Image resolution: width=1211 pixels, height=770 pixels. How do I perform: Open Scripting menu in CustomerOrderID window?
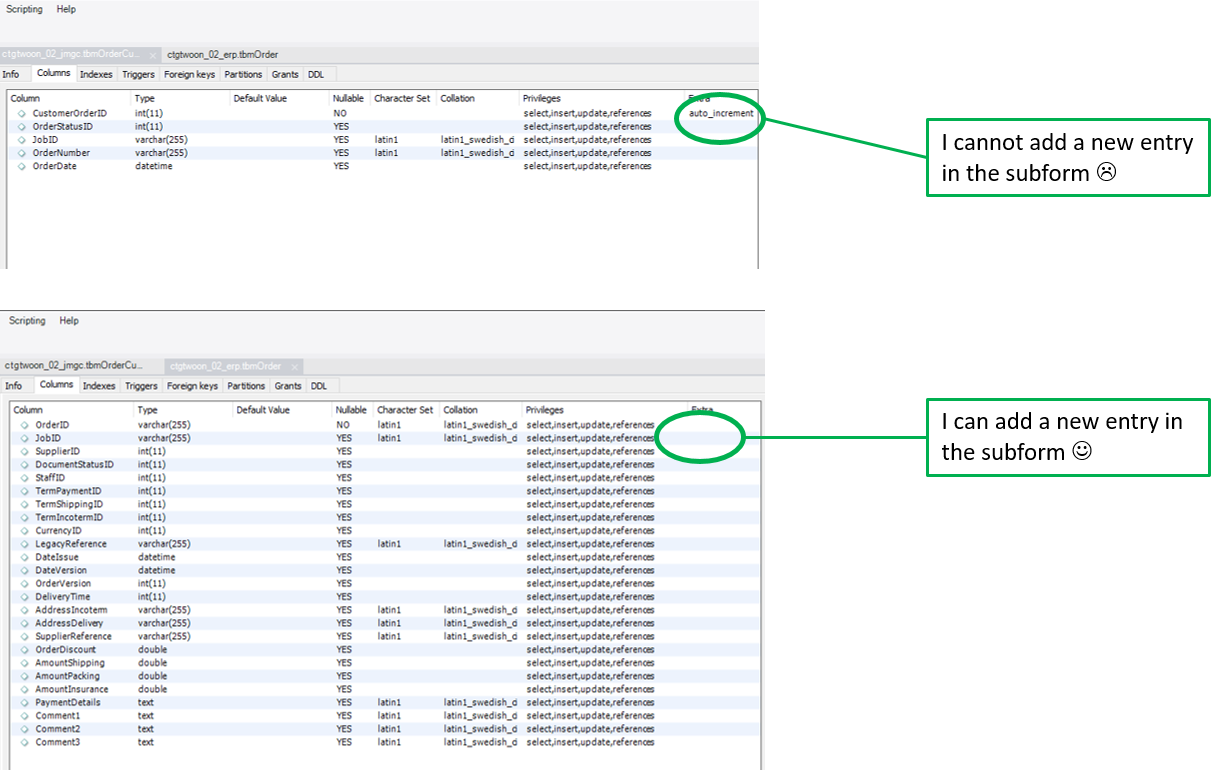click(25, 9)
